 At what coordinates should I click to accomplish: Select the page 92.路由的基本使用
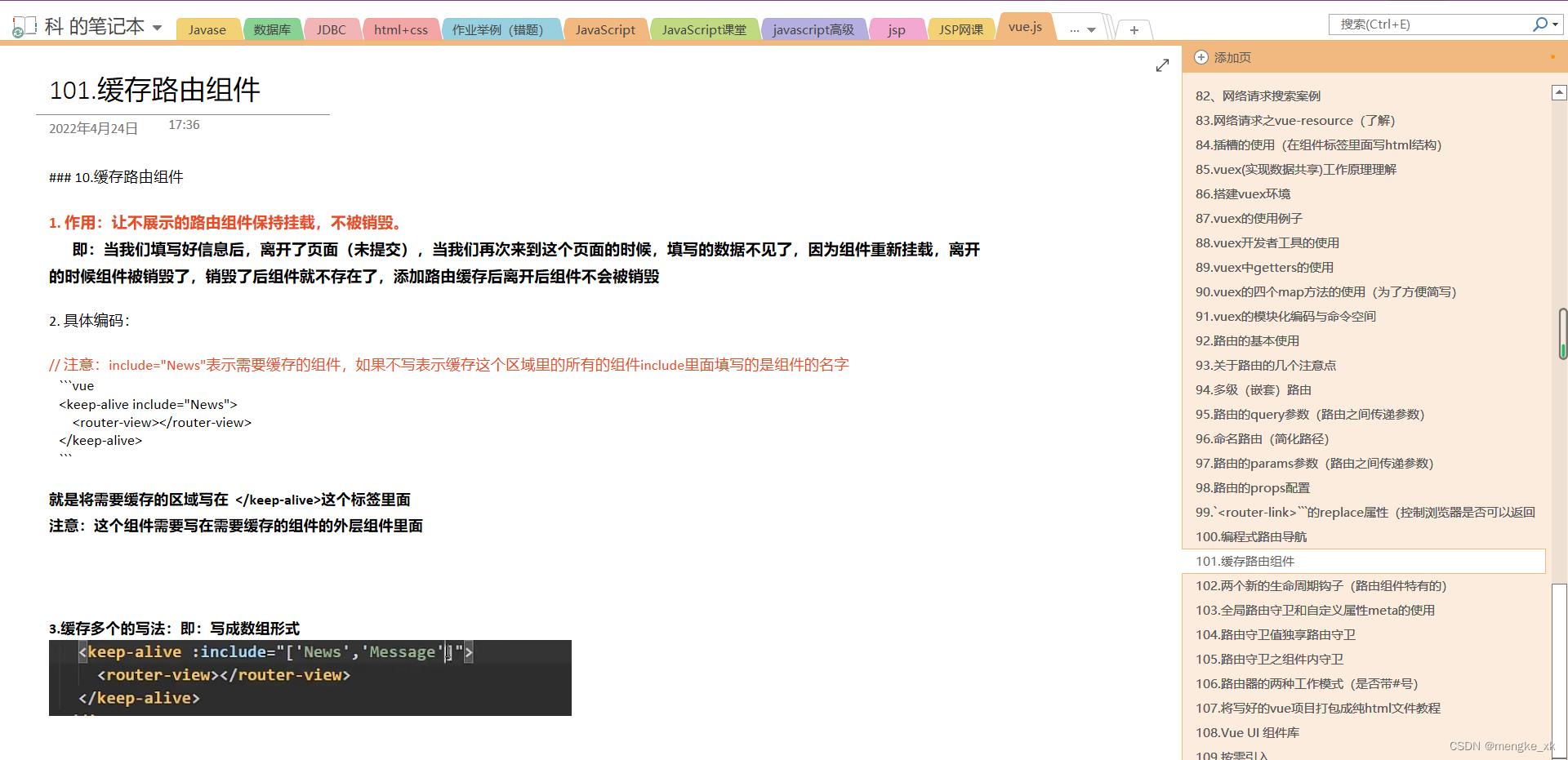[x=1245, y=340]
